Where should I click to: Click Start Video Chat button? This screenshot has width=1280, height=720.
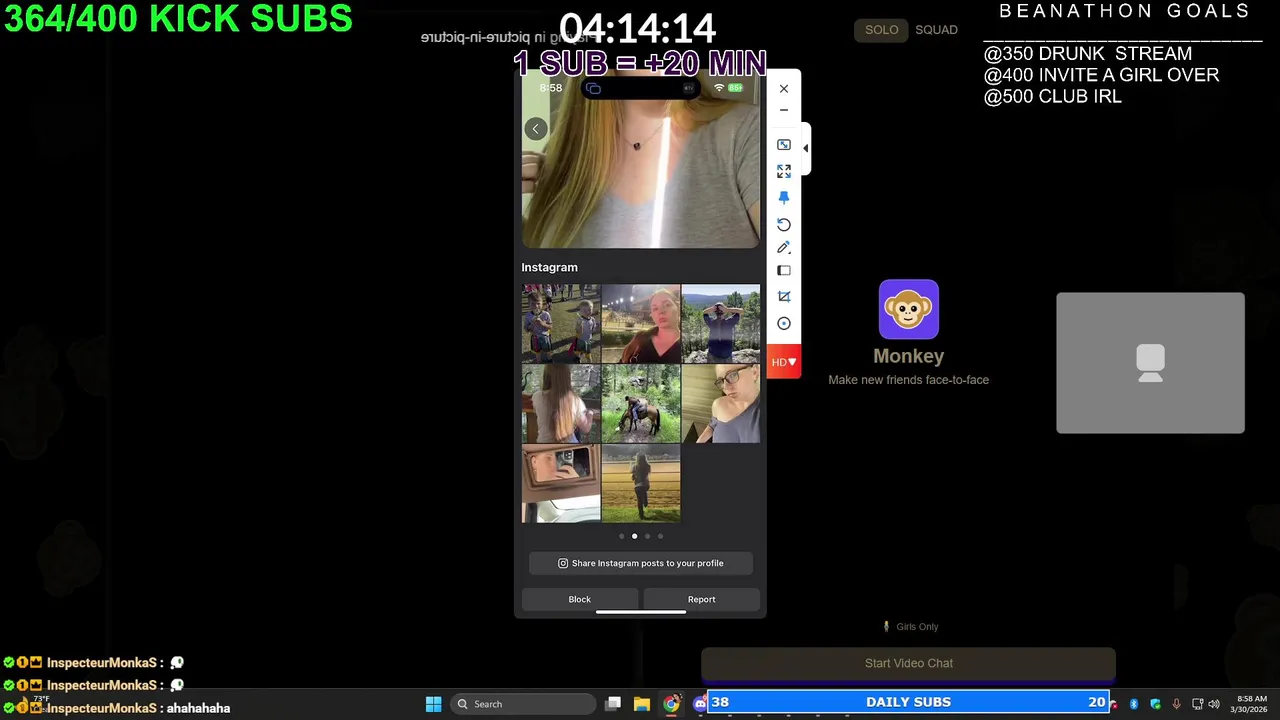pos(908,663)
